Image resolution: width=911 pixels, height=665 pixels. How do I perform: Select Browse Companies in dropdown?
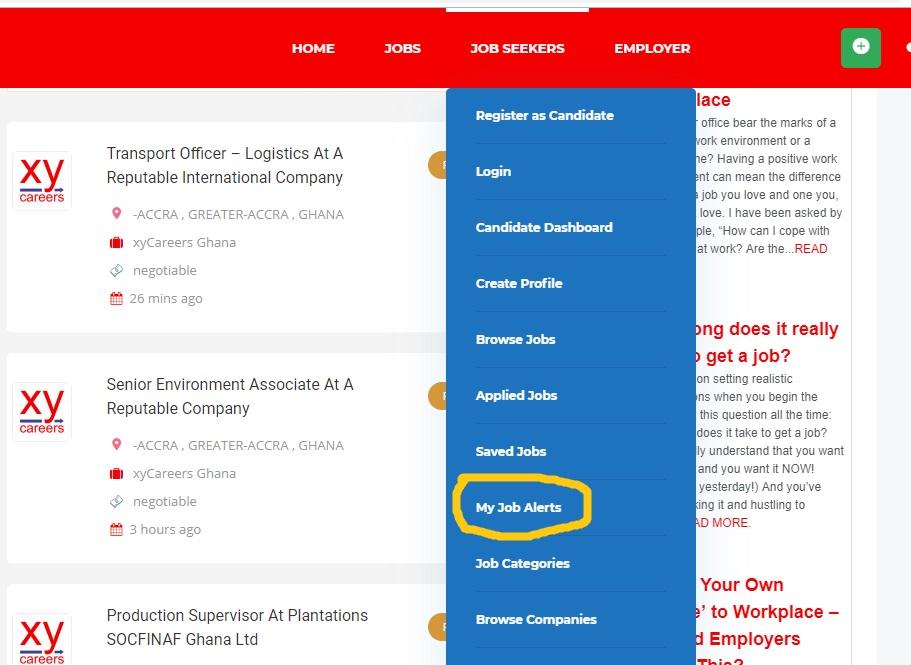(536, 619)
